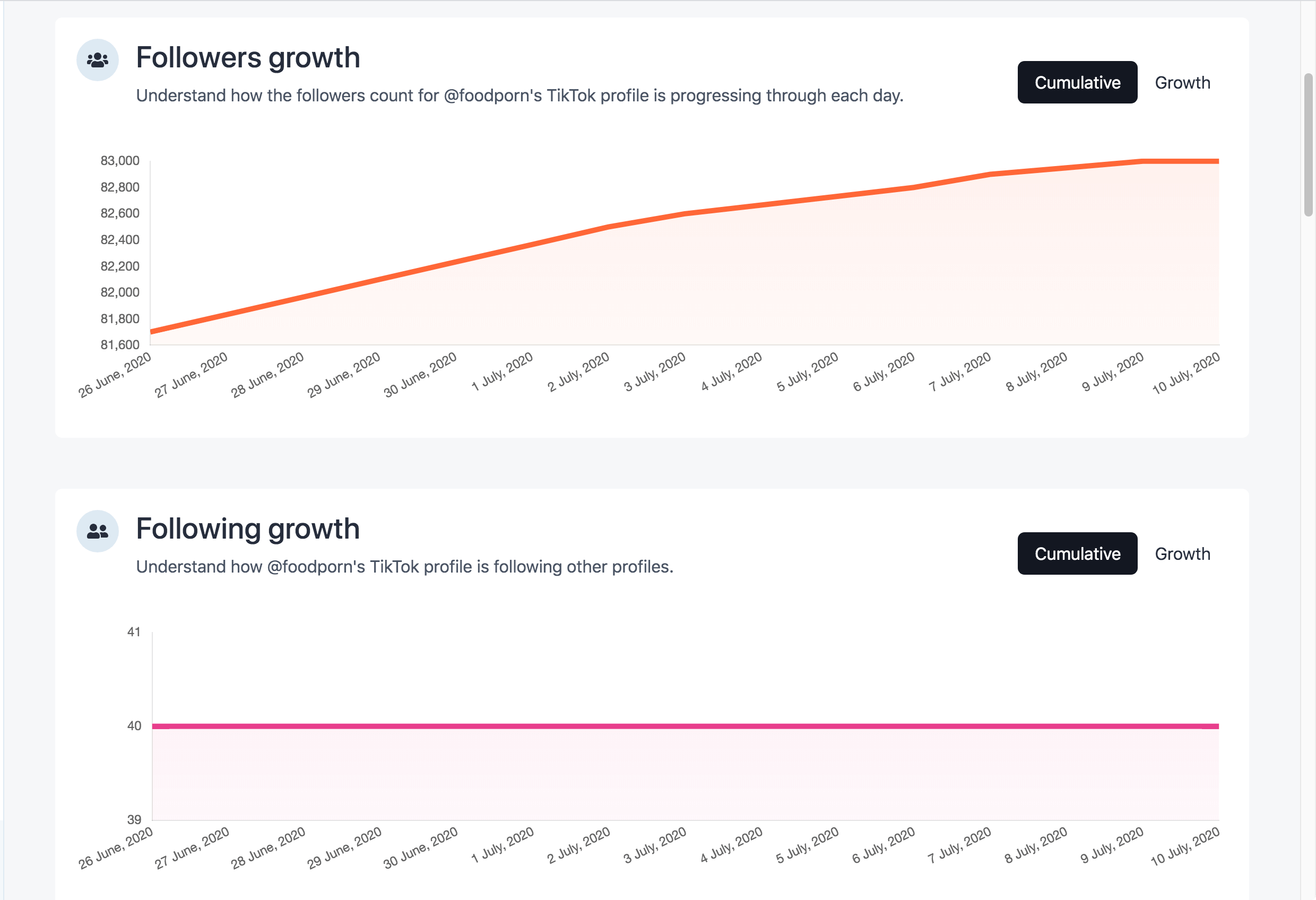1316x900 pixels.
Task: Click the Following growth heading
Action: point(248,529)
